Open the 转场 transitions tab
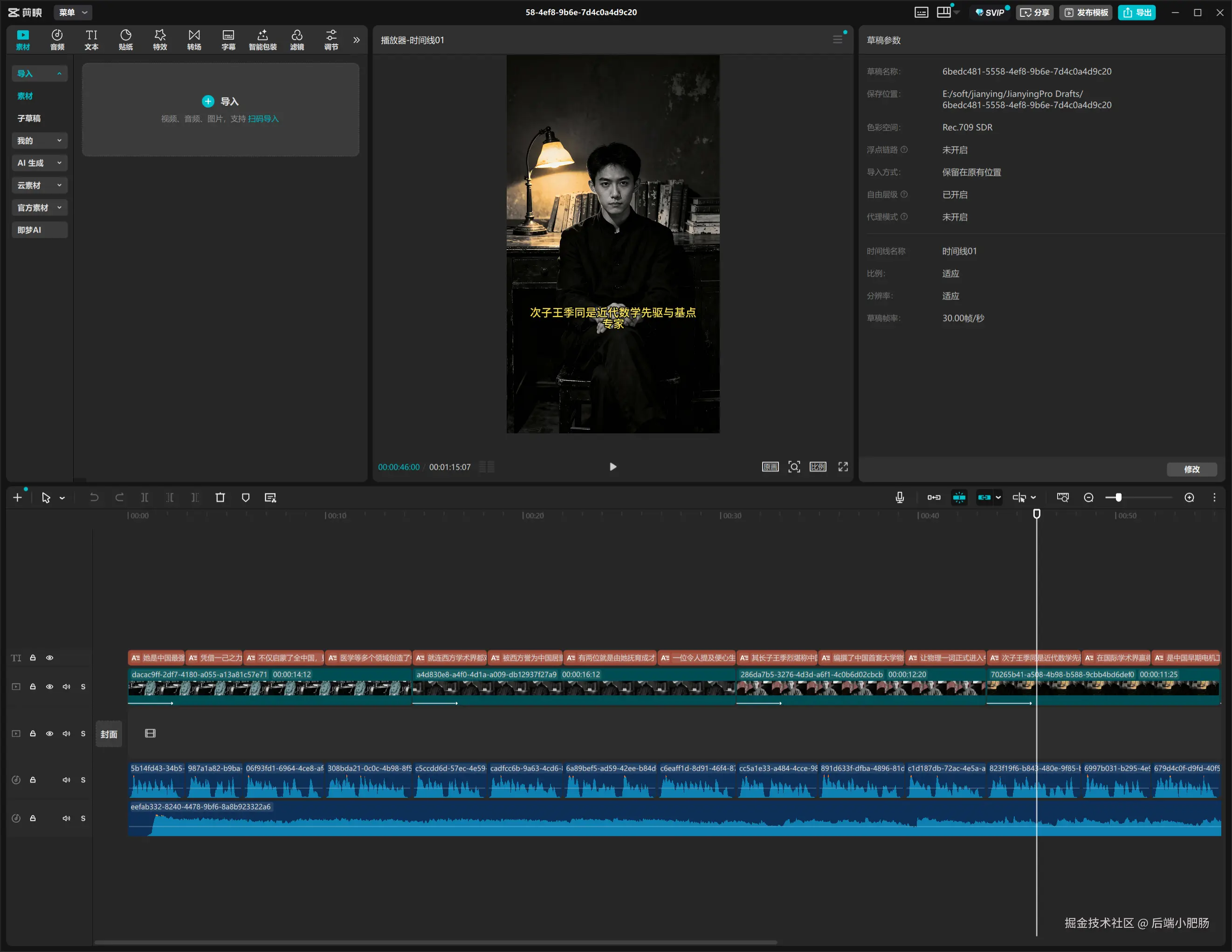1232x952 pixels. pyautogui.click(x=194, y=40)
